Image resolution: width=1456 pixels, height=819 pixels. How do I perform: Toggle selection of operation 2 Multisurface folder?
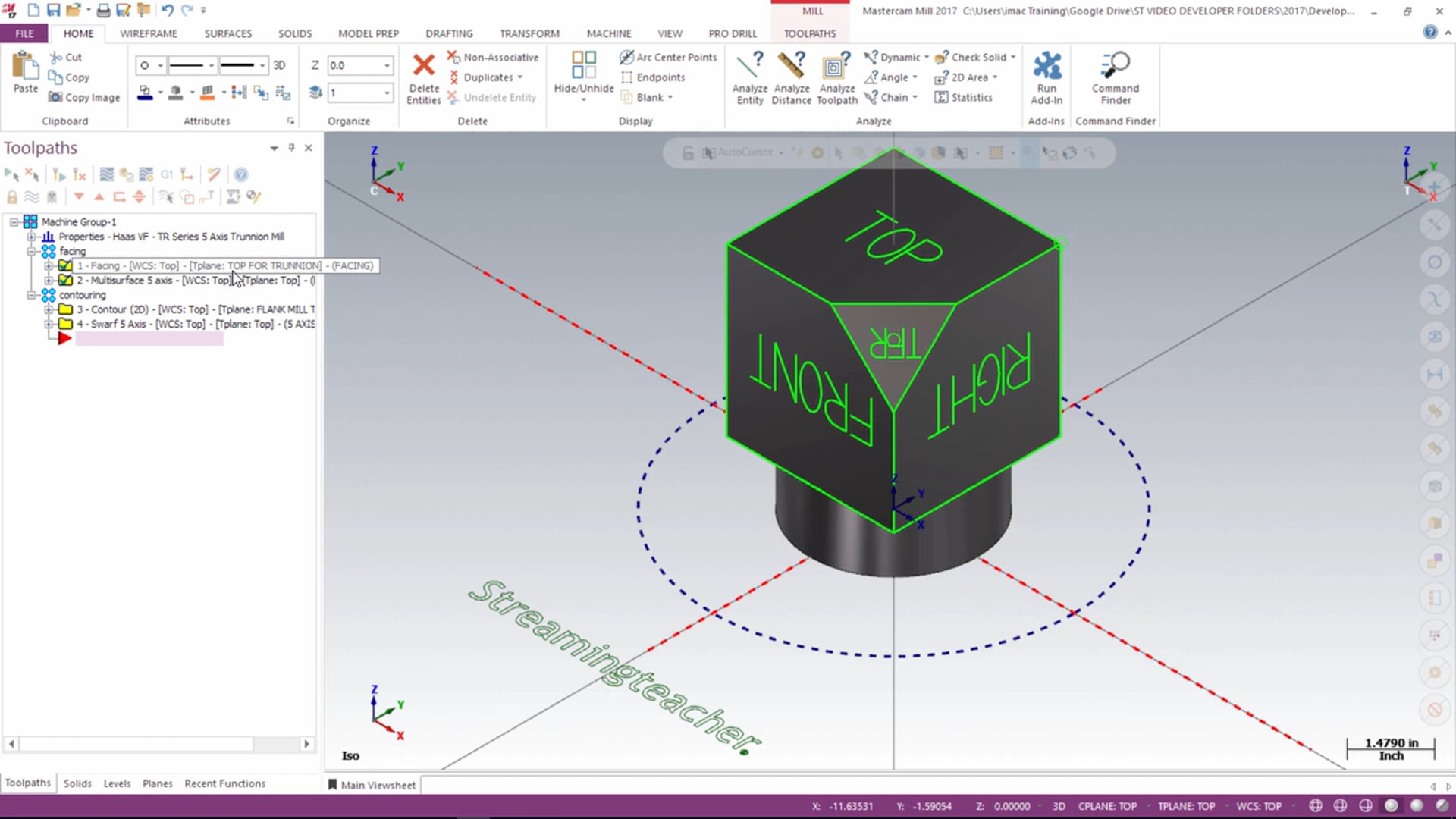point(66,280)
